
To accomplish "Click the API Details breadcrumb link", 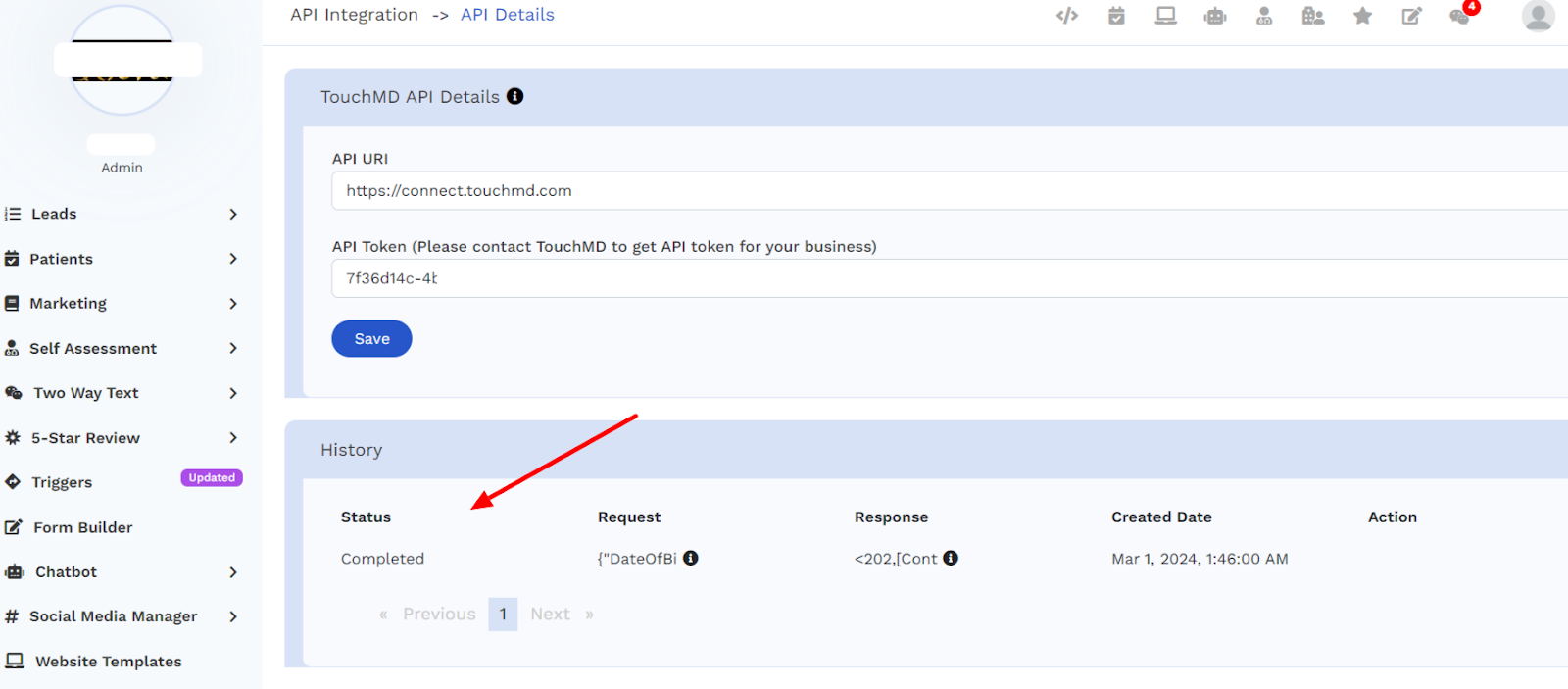I will click(x=508, y=15).
